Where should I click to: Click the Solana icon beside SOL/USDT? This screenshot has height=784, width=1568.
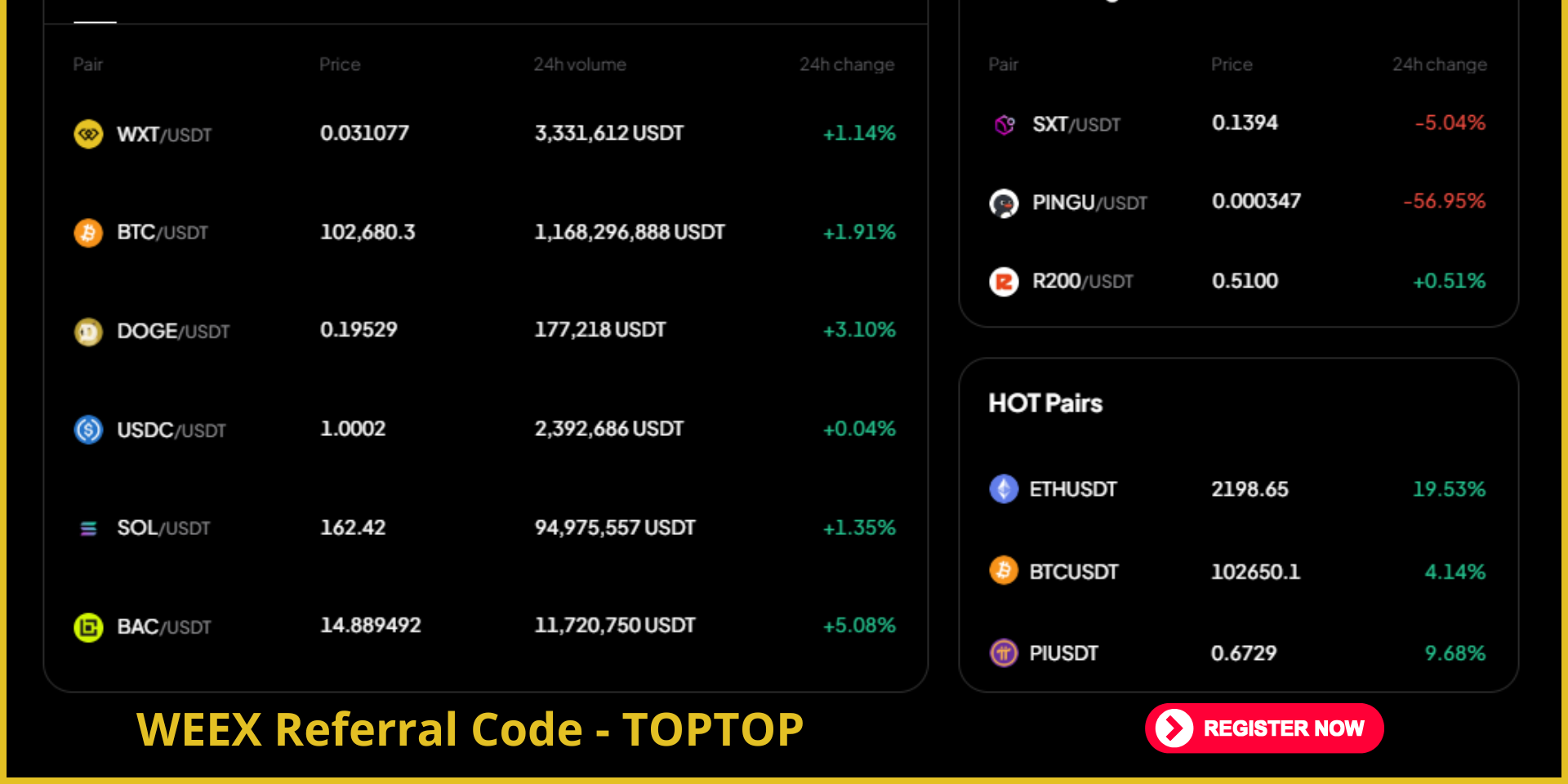[88, 528]
